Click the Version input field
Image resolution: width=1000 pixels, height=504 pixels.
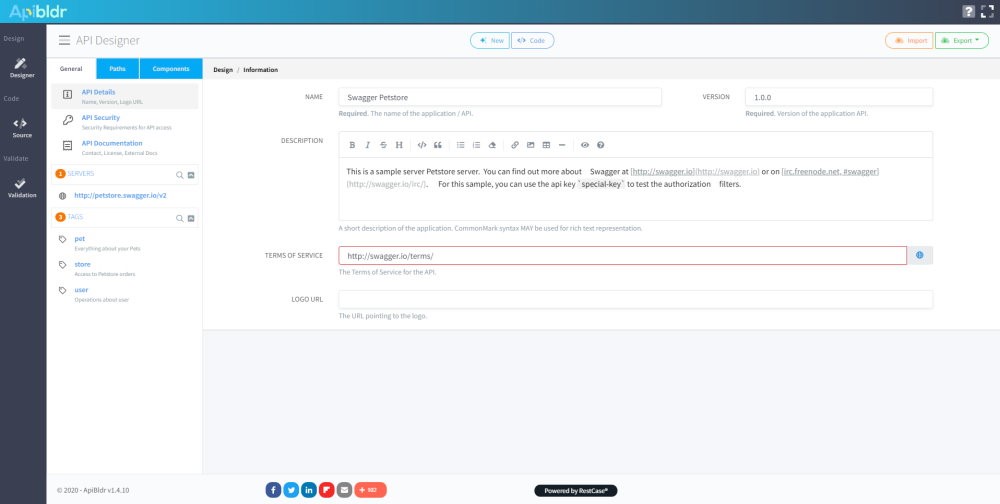[x=839, y=97]
